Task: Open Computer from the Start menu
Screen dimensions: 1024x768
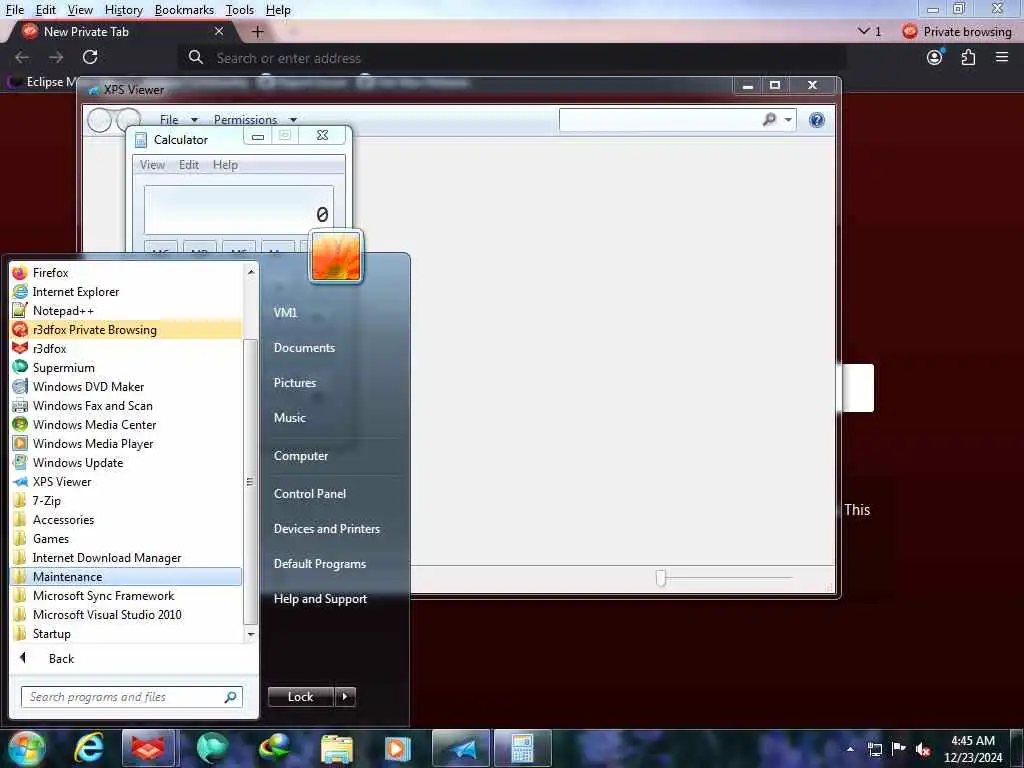Action: [301, 456]
